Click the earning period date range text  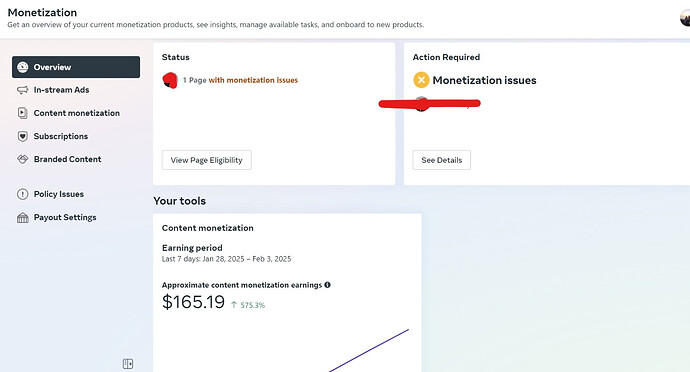point(226,259)
